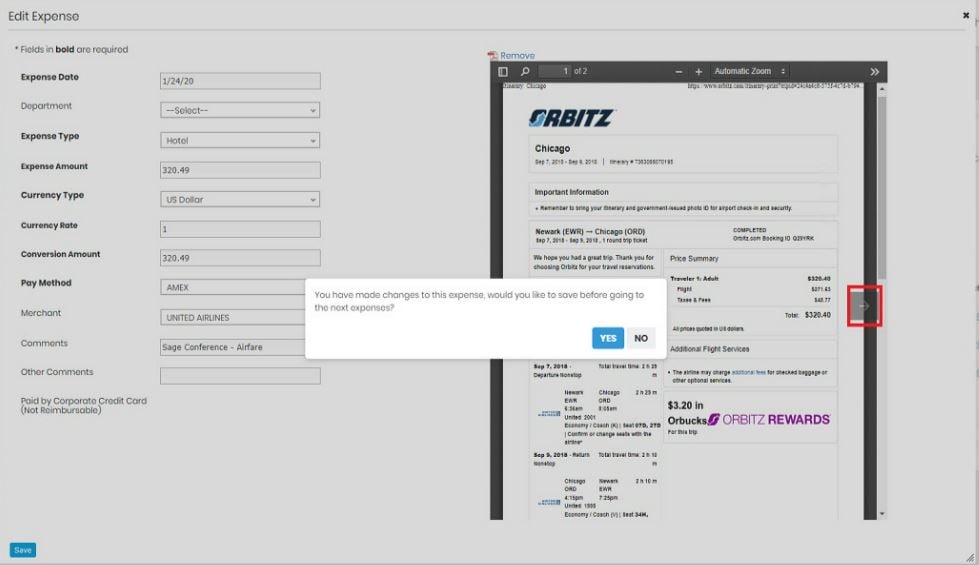Image resolution: width=979 pixels, height=565 pixels.
Task: Click 'ORBITZ REWARDS' banner text
Action: [x=775, y=420]
